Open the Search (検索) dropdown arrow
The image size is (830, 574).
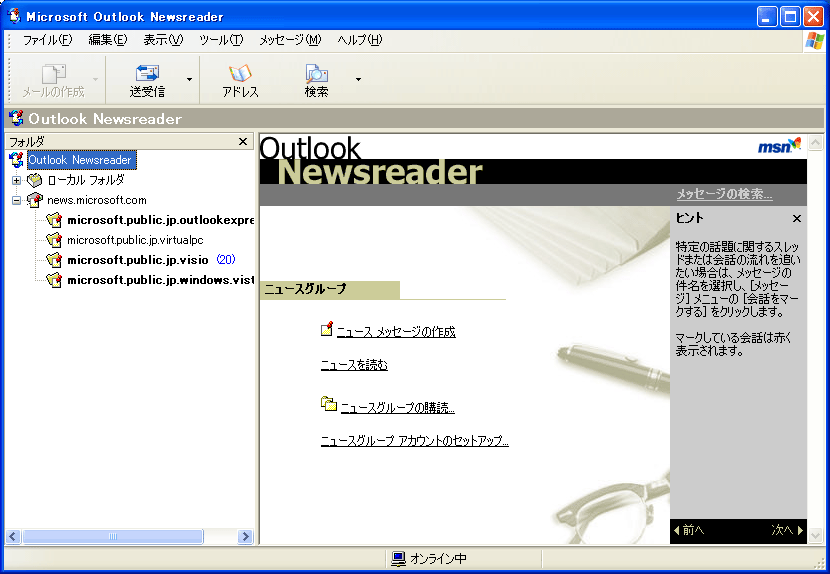[358, 79]
